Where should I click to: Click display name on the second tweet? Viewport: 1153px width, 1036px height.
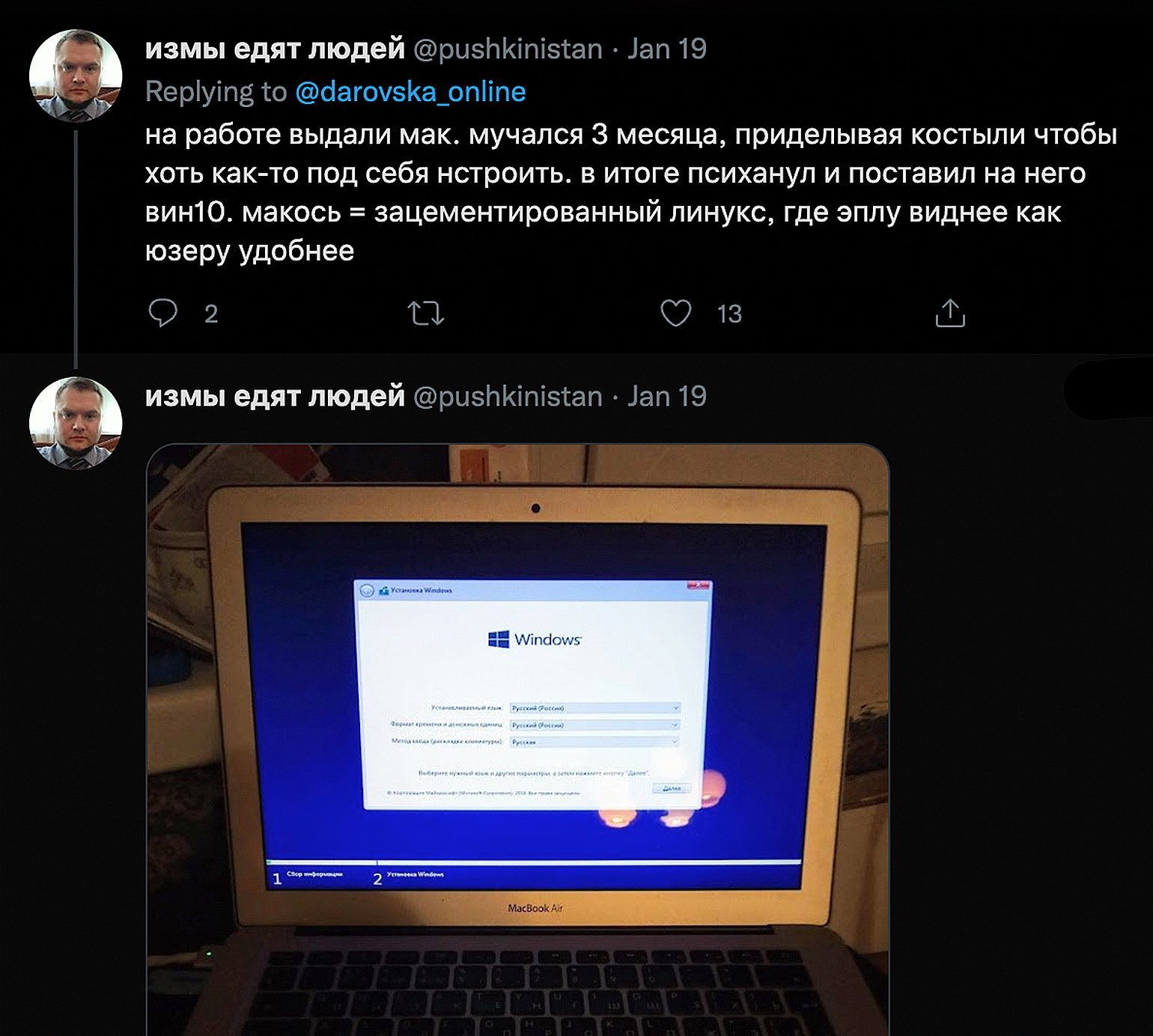coord(275,396)
